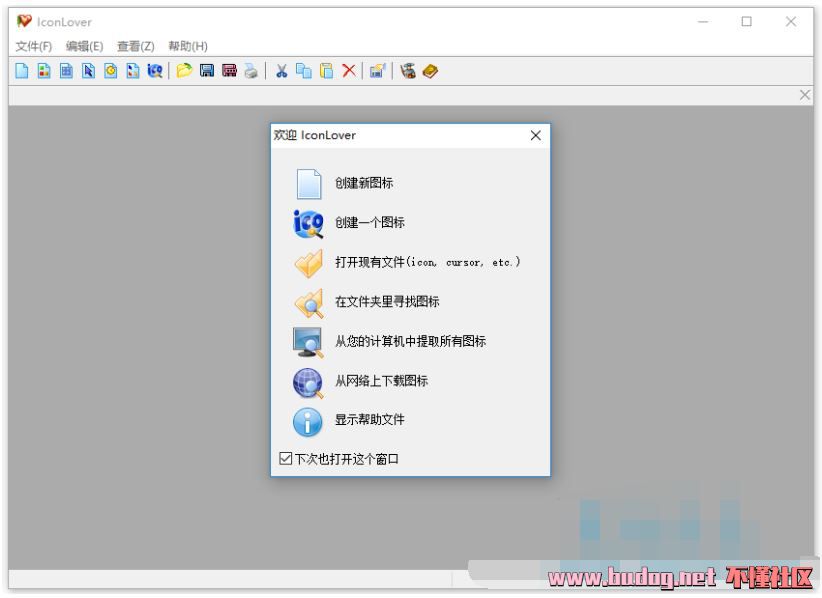
Task: Click the paste clipboard toolbar icon
Action: pyautogui.click(x=327, y=70)
